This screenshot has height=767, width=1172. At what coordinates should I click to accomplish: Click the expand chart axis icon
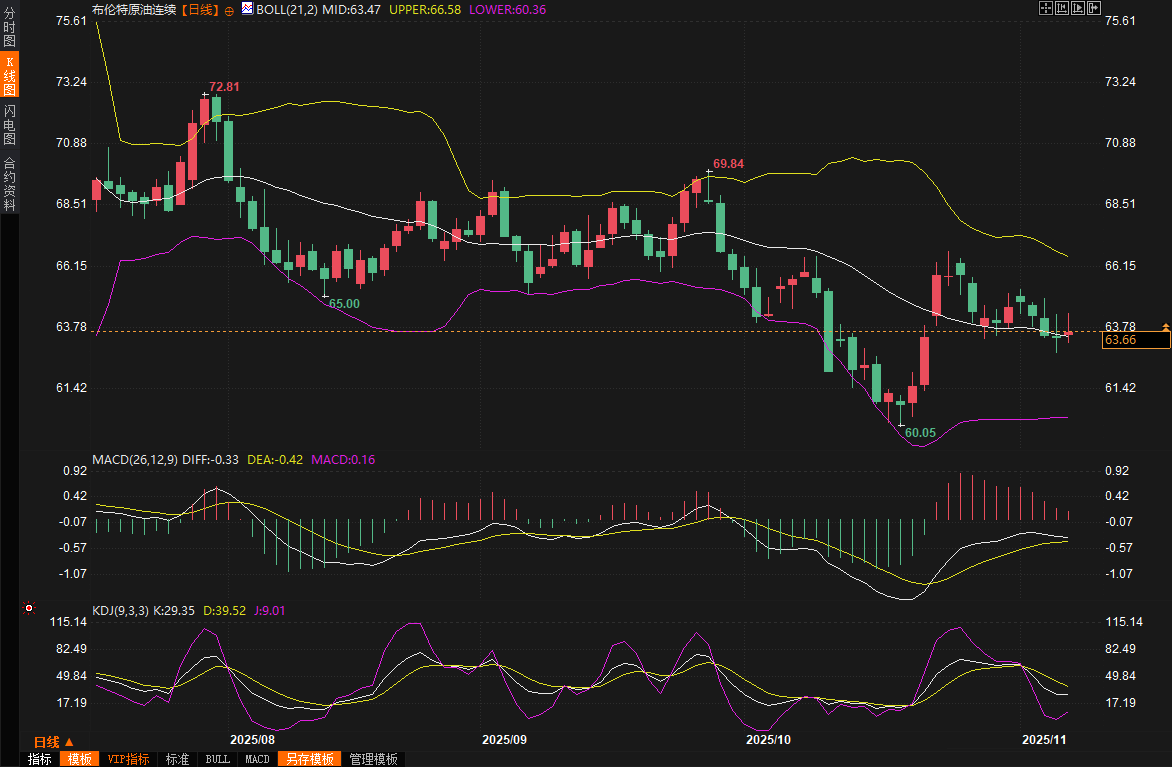[x=1078, y=8]
